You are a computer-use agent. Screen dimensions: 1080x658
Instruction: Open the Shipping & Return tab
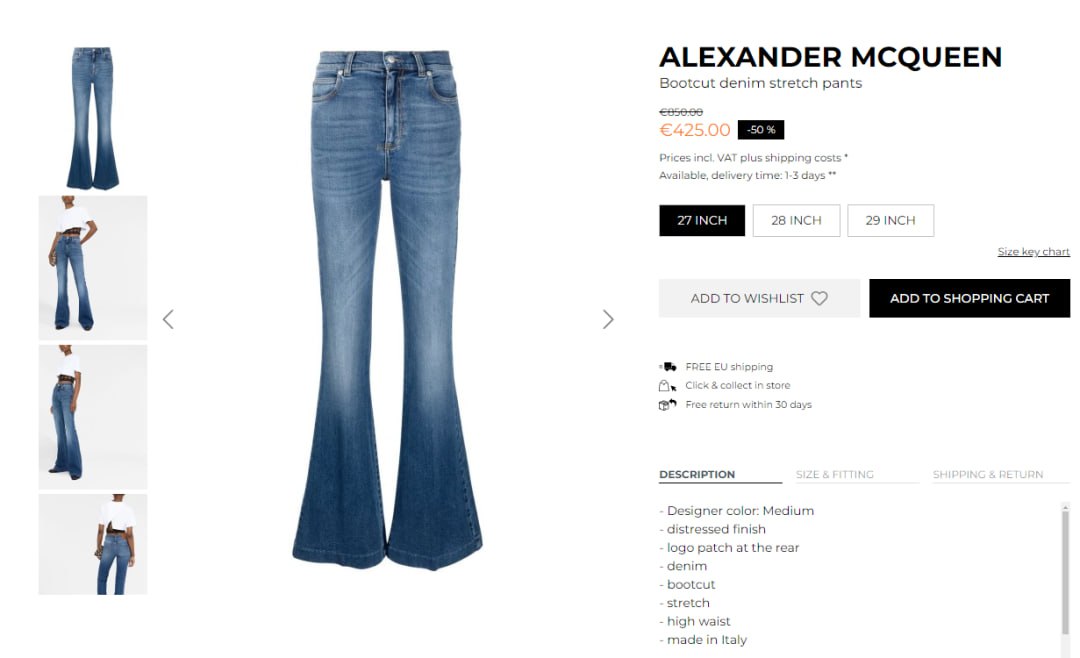click(x=988, y=474)
